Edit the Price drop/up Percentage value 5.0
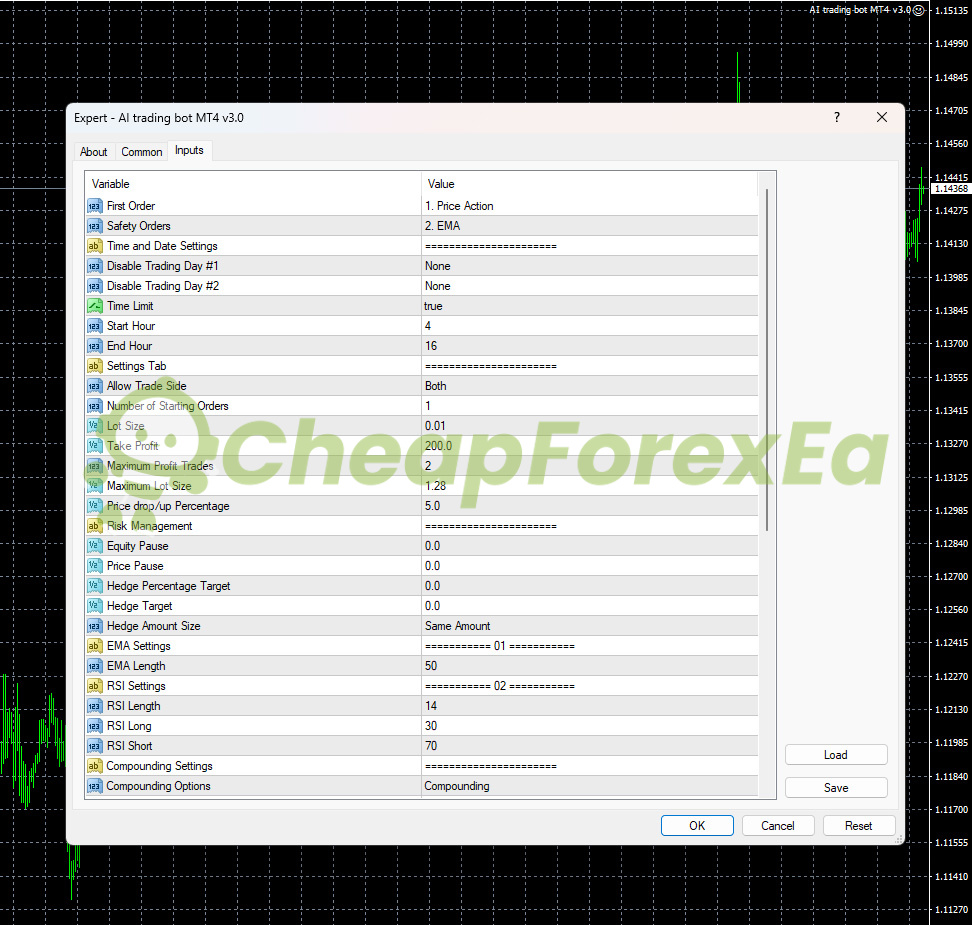Screen dimensions: 972x925 589,506
